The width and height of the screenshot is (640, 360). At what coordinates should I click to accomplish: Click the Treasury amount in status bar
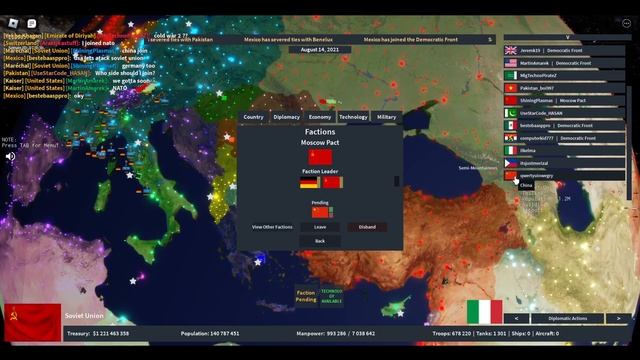[x=98, y=333]
